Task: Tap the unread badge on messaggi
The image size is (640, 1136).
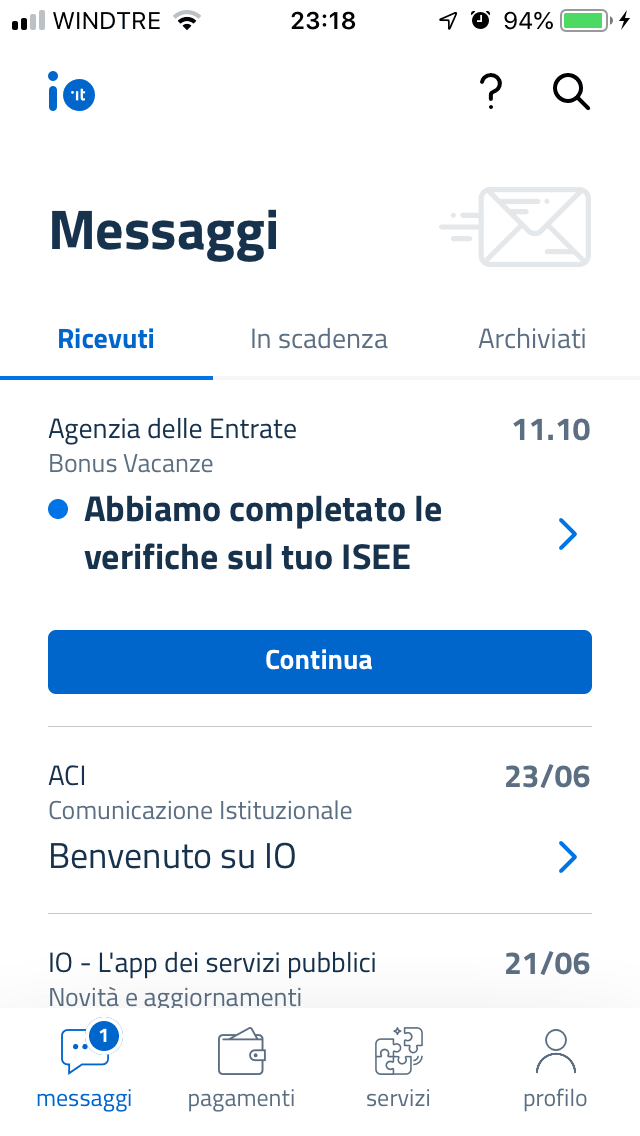Action: (x=103, y=1037)
